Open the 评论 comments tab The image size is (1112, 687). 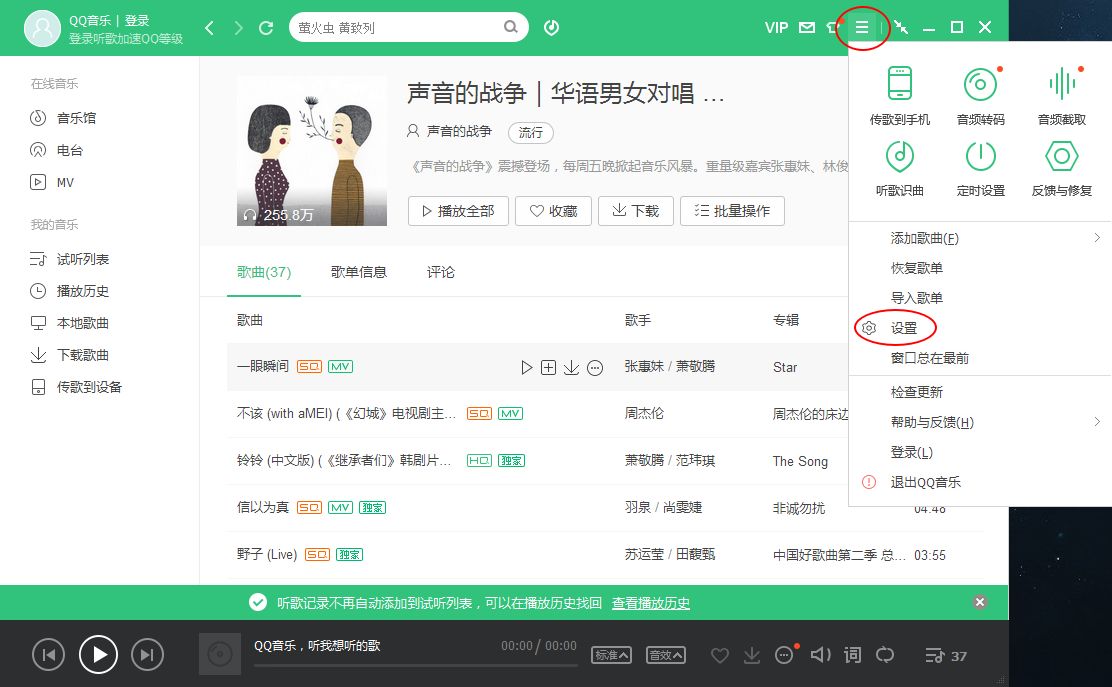(440, 272)
